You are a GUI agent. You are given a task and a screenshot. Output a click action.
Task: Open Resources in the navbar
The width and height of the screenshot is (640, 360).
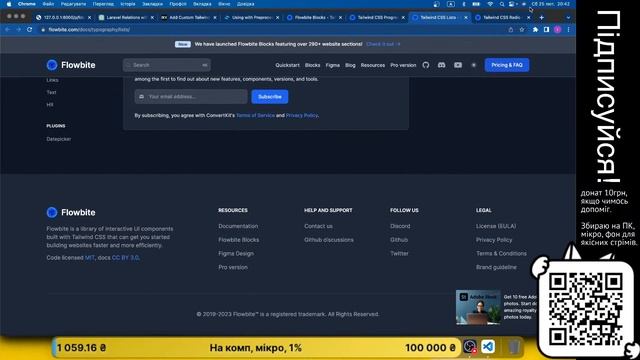(x=373, y=65)
